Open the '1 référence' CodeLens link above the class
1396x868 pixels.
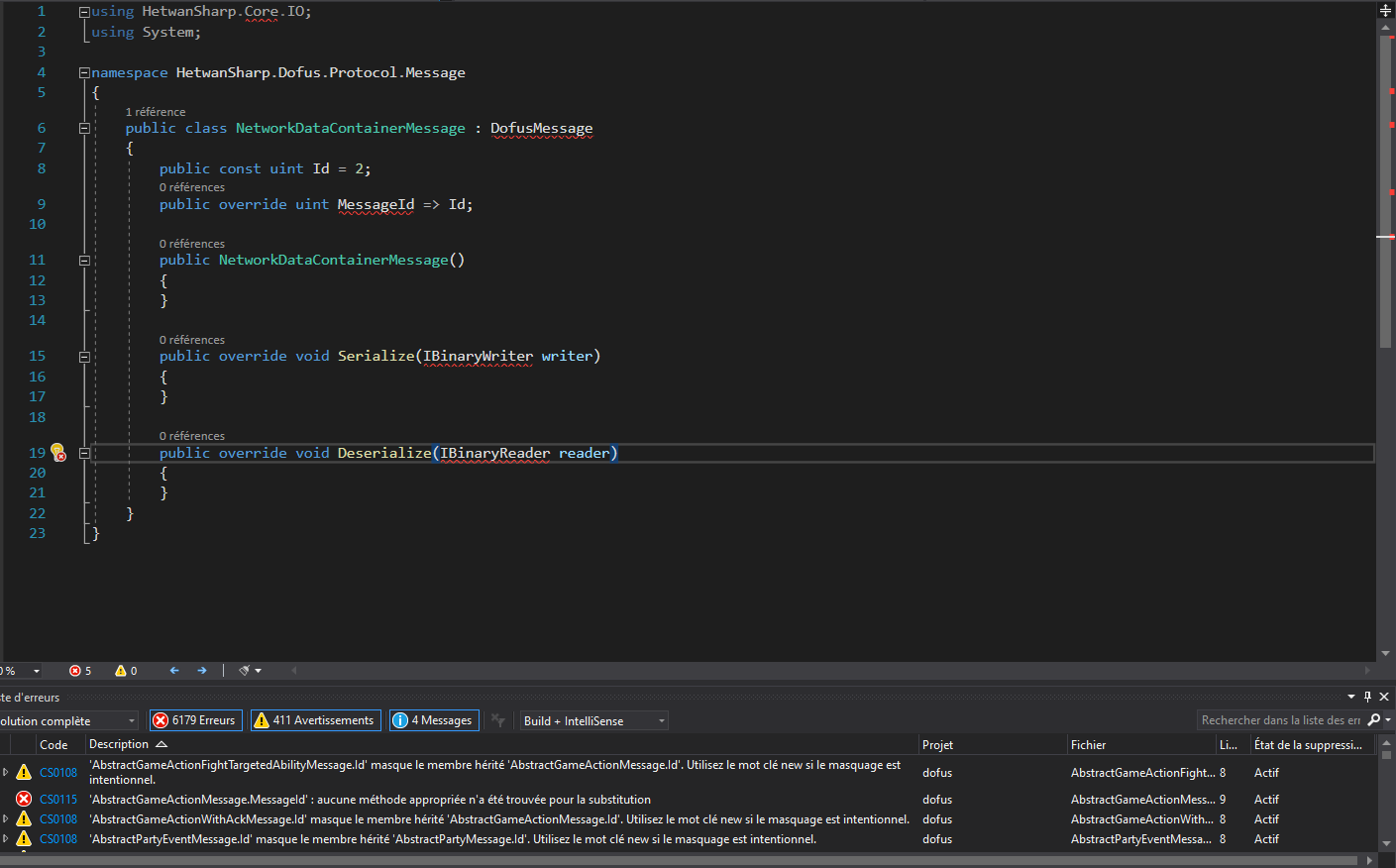click(156, 112)
